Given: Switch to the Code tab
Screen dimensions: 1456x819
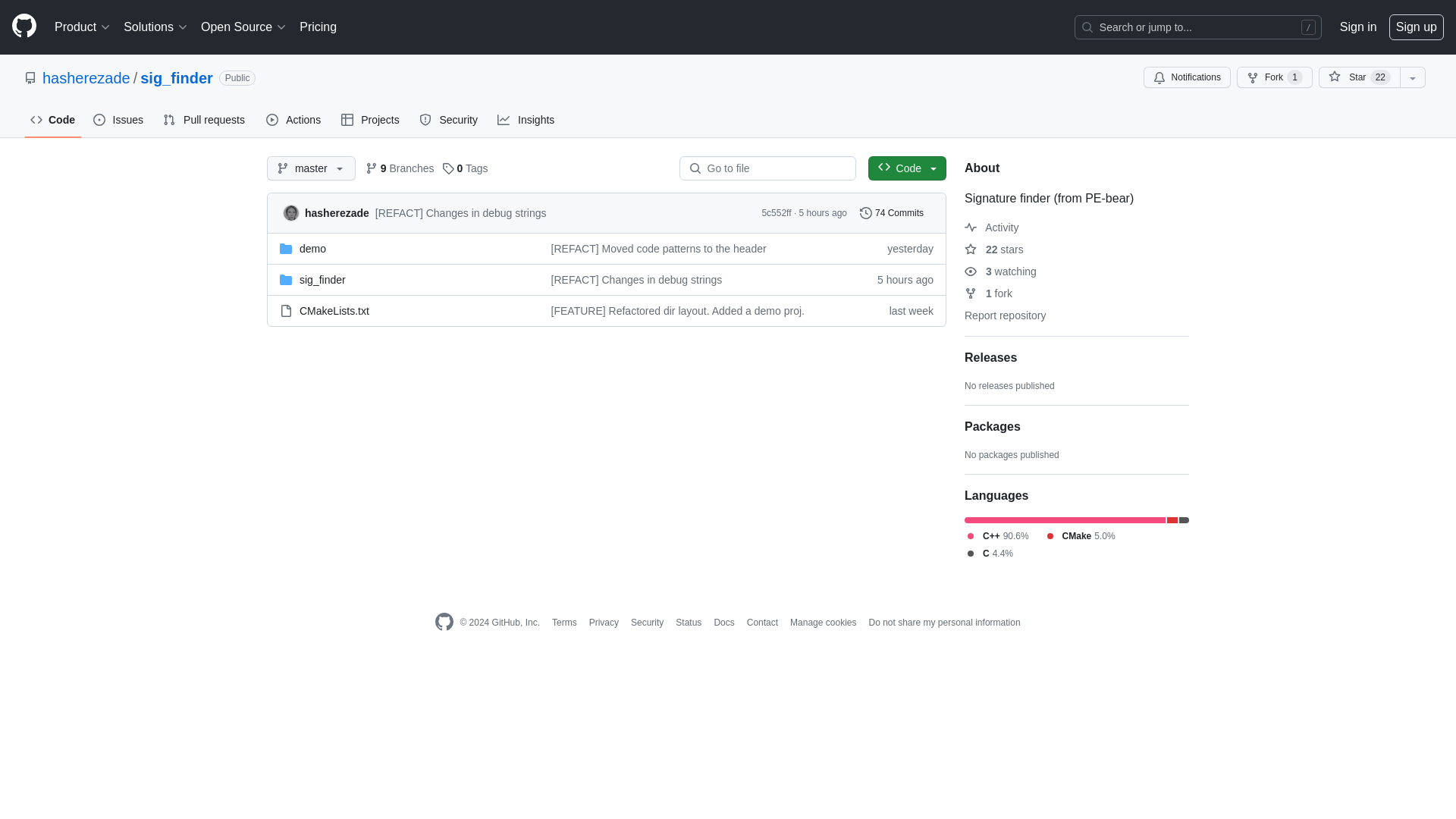Looking at the screenshot, I should 53,120.
